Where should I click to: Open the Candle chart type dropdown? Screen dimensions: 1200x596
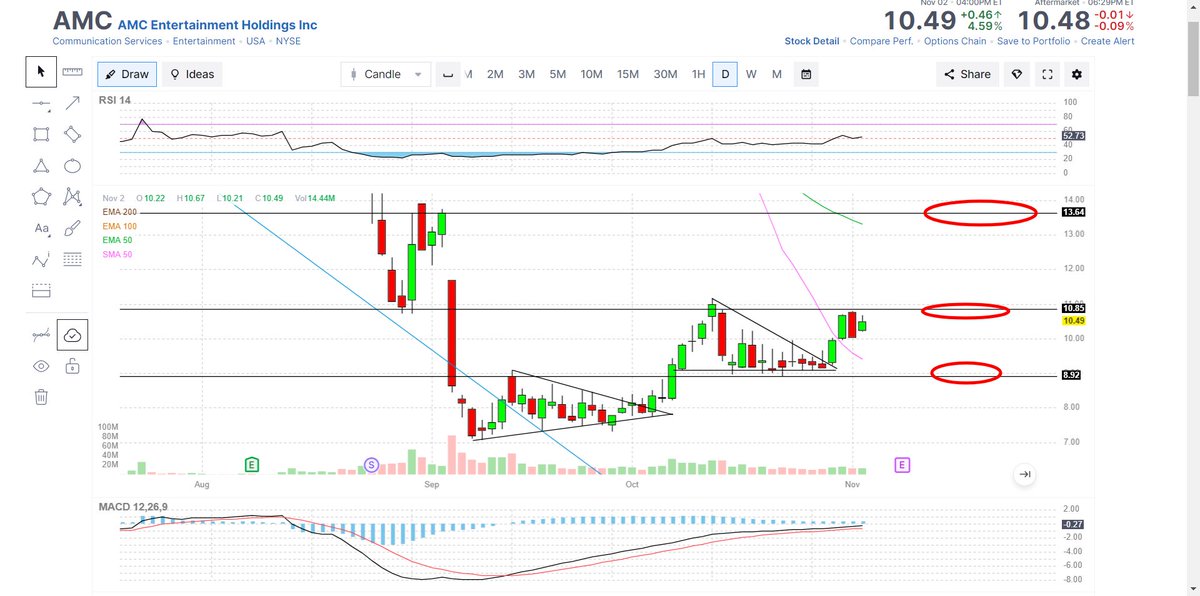pos(386,74)
